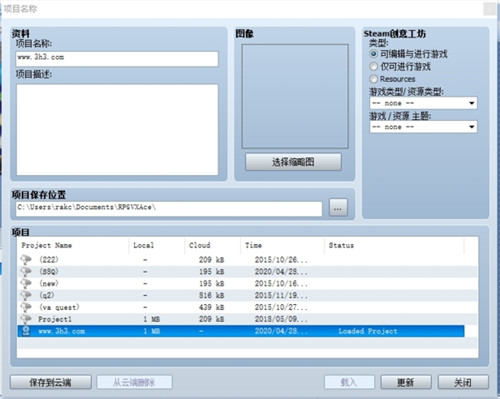Focus the project name field containing www.3h3.com
The width and height of the screenshot is (500, 399).
point(117,59)
